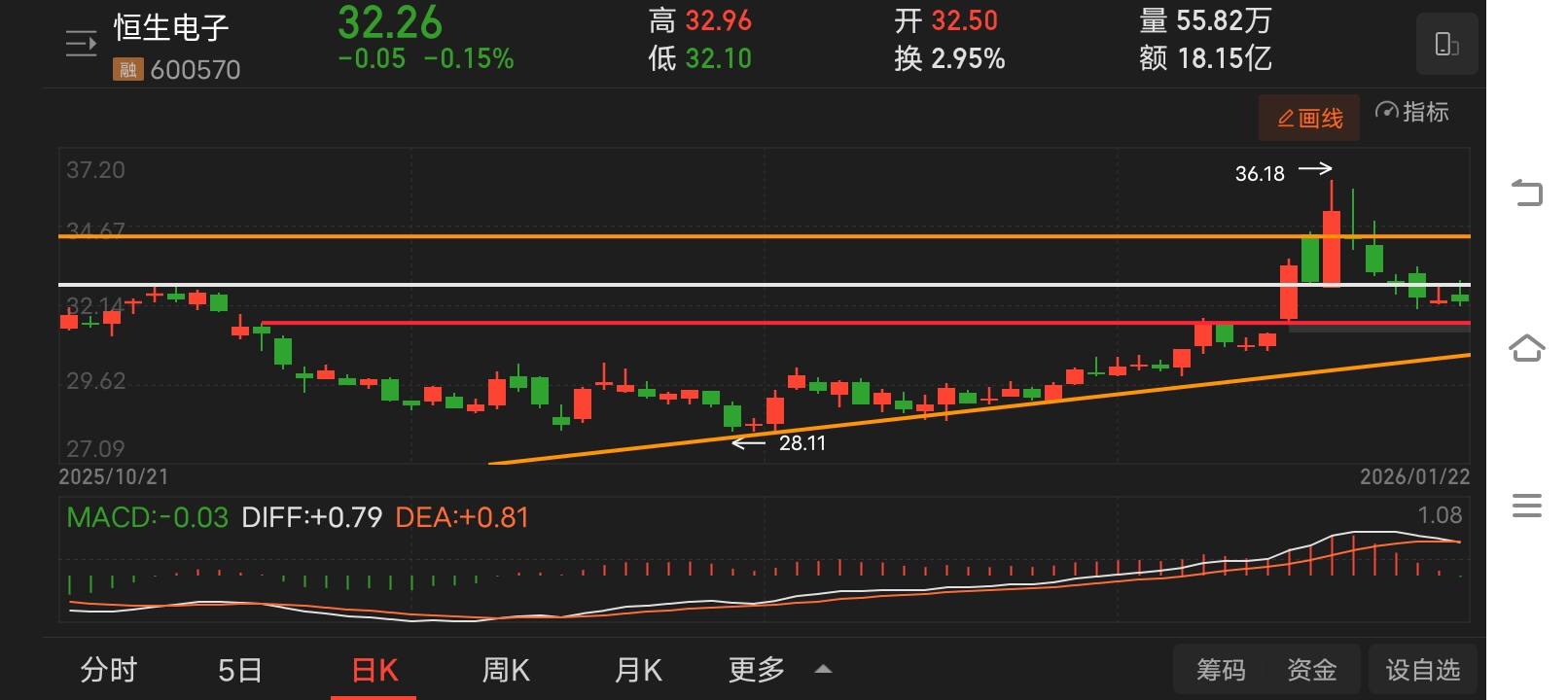This screenshot has width=1568, height=700.
Task: Select the 周K weekly candlestick tab
Action: [506, 670]
